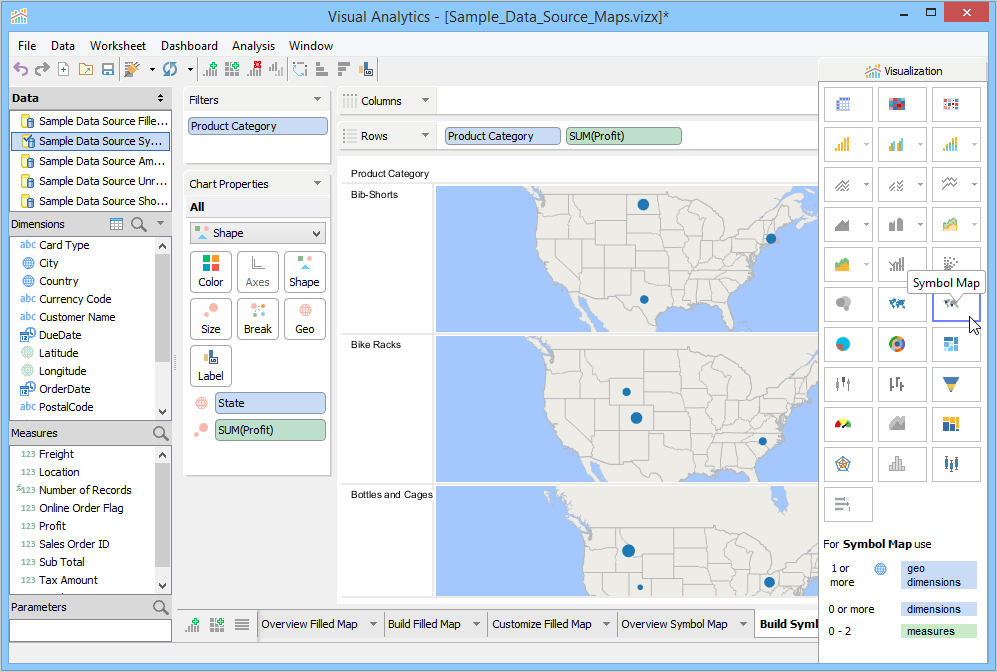
Task: Click the Geo chart property button
Action: (305, 318)
